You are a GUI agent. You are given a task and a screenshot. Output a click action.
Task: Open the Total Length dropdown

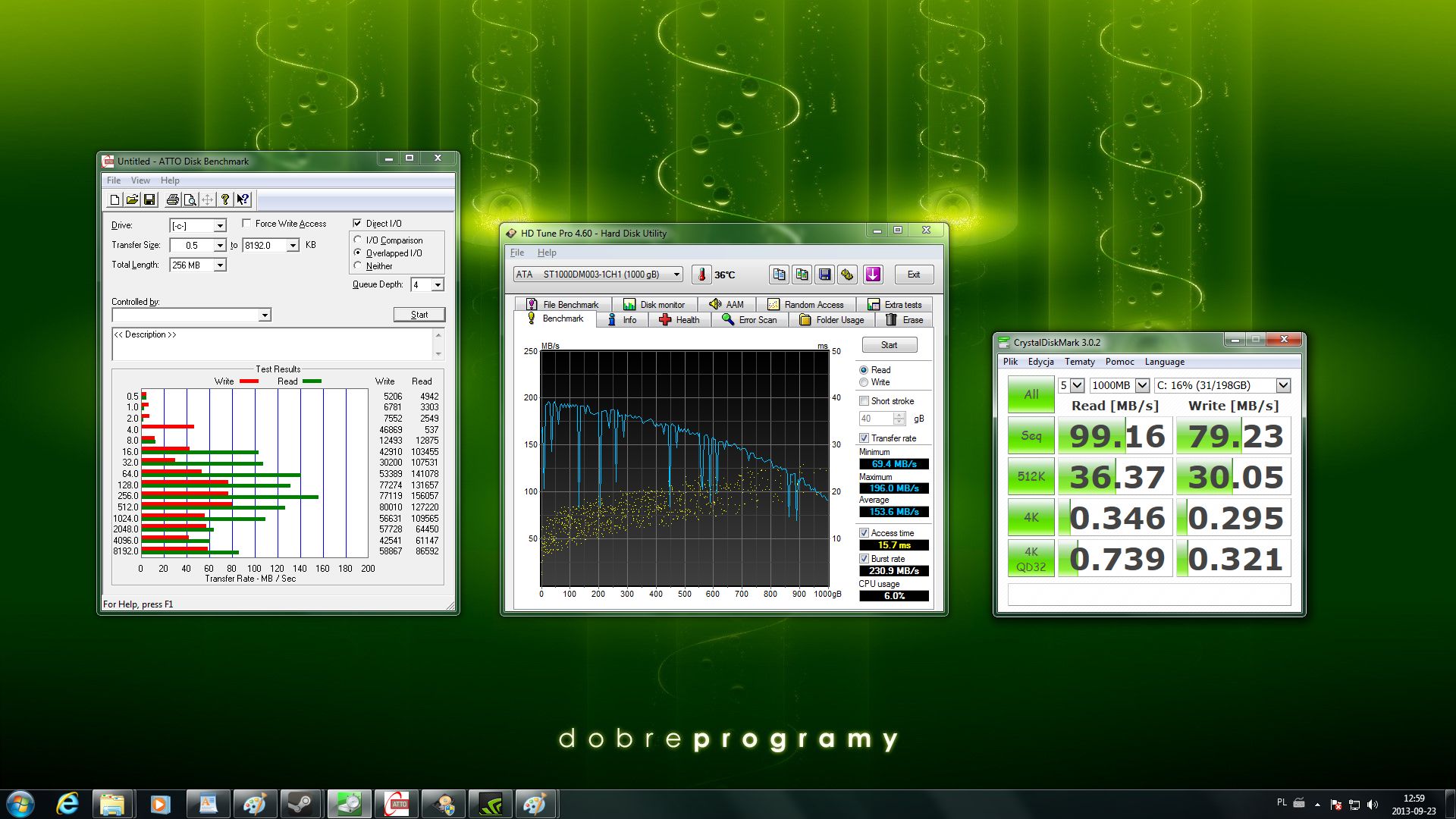pyautogui.click(x=219, y=265)
